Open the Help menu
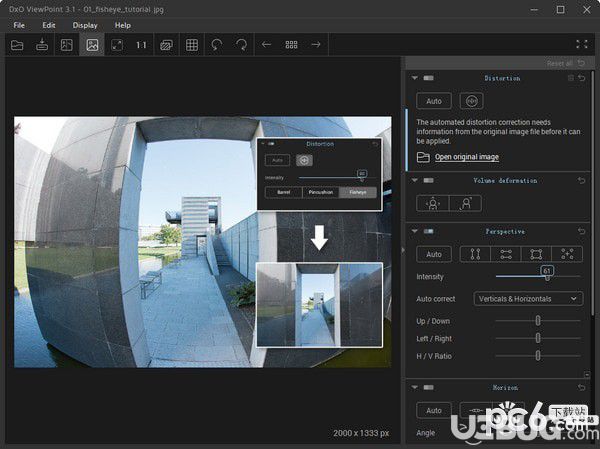Image resolution: width=600 pixels, height=449 pixels. pos(123,25)
